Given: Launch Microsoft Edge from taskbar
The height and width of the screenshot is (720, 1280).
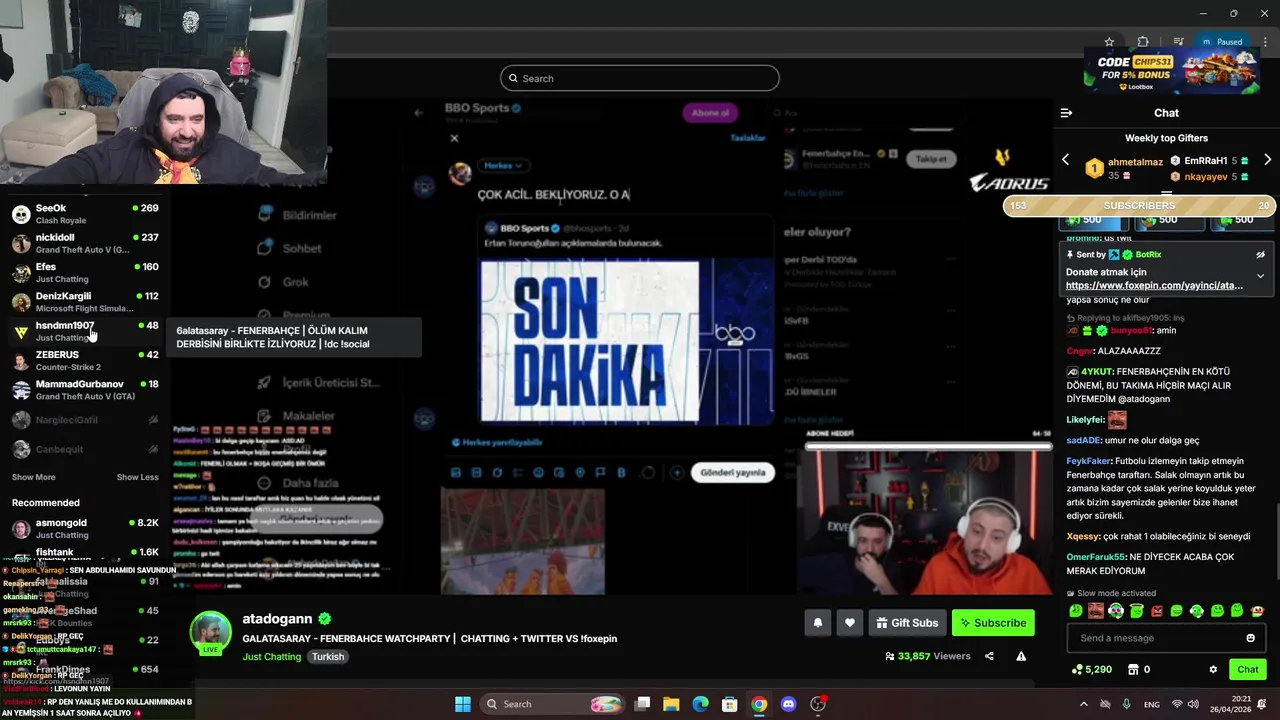Looking at the screenshot, I should [x=701, y=704].
